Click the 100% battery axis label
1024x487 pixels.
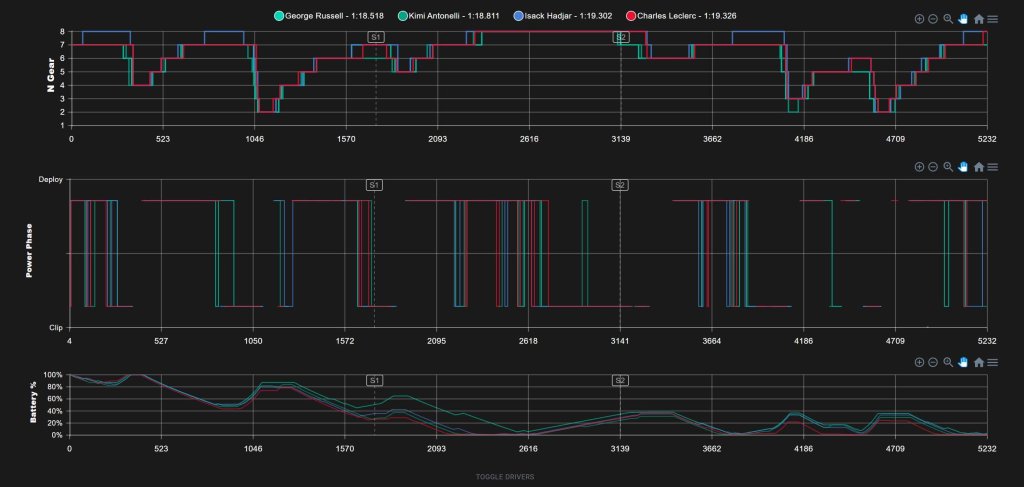coord(52,375)
